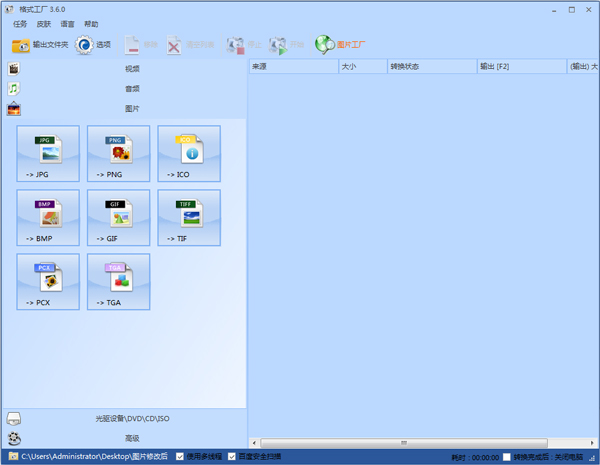Open the 任务 menu
This screenshot has height=465, width=600.
(20, 23)
